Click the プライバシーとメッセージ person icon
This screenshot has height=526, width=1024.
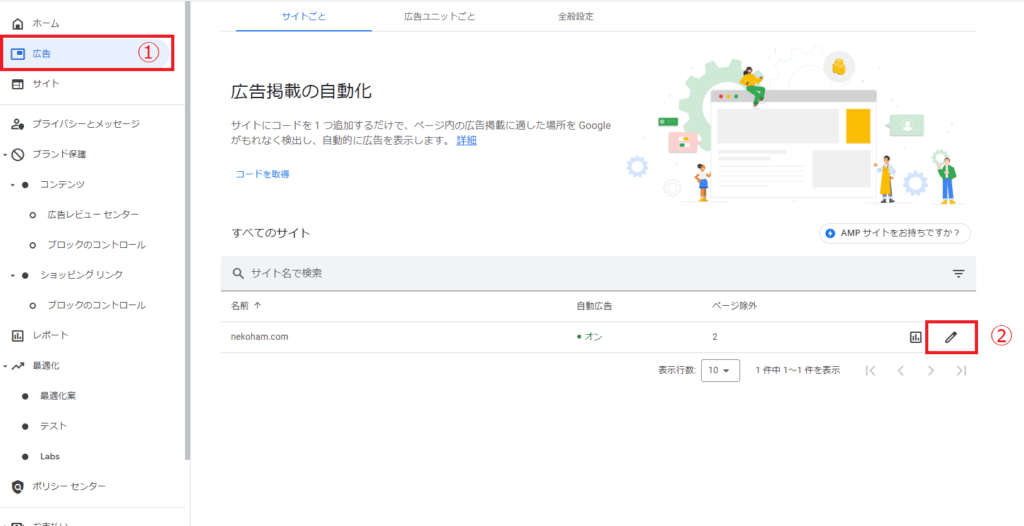click(x=18, y=124)
